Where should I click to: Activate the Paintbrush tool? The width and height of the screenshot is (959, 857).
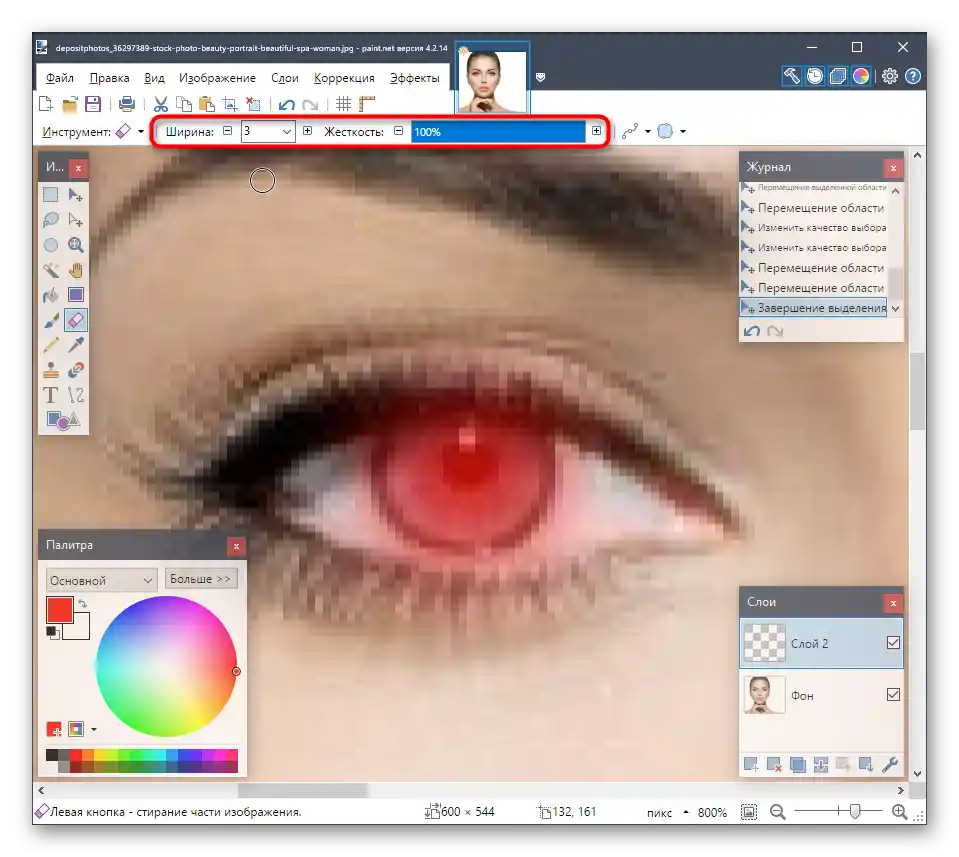point(51,319)
